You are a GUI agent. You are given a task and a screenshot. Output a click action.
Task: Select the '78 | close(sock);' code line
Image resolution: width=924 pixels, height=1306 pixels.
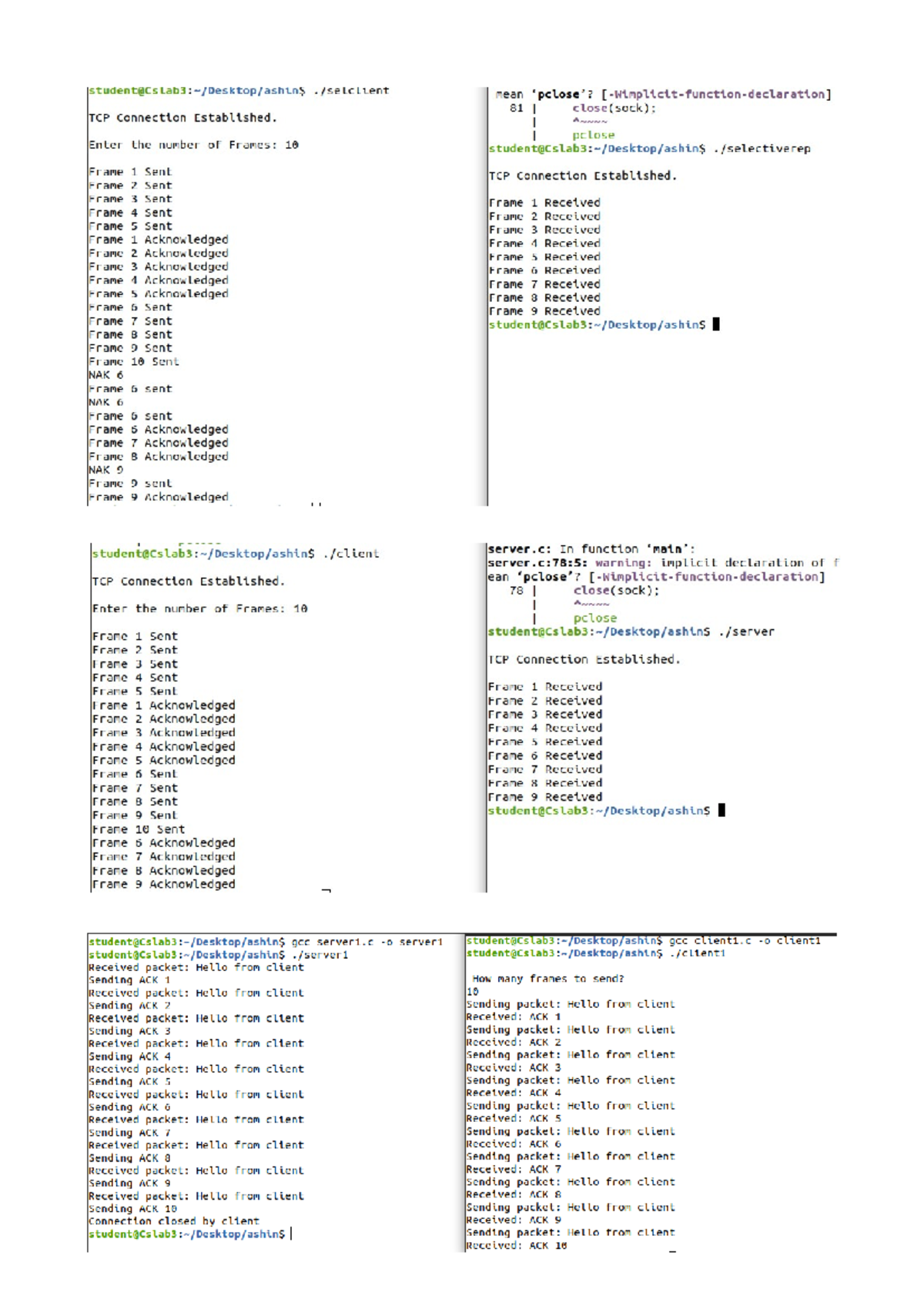[x=584, y=591]
